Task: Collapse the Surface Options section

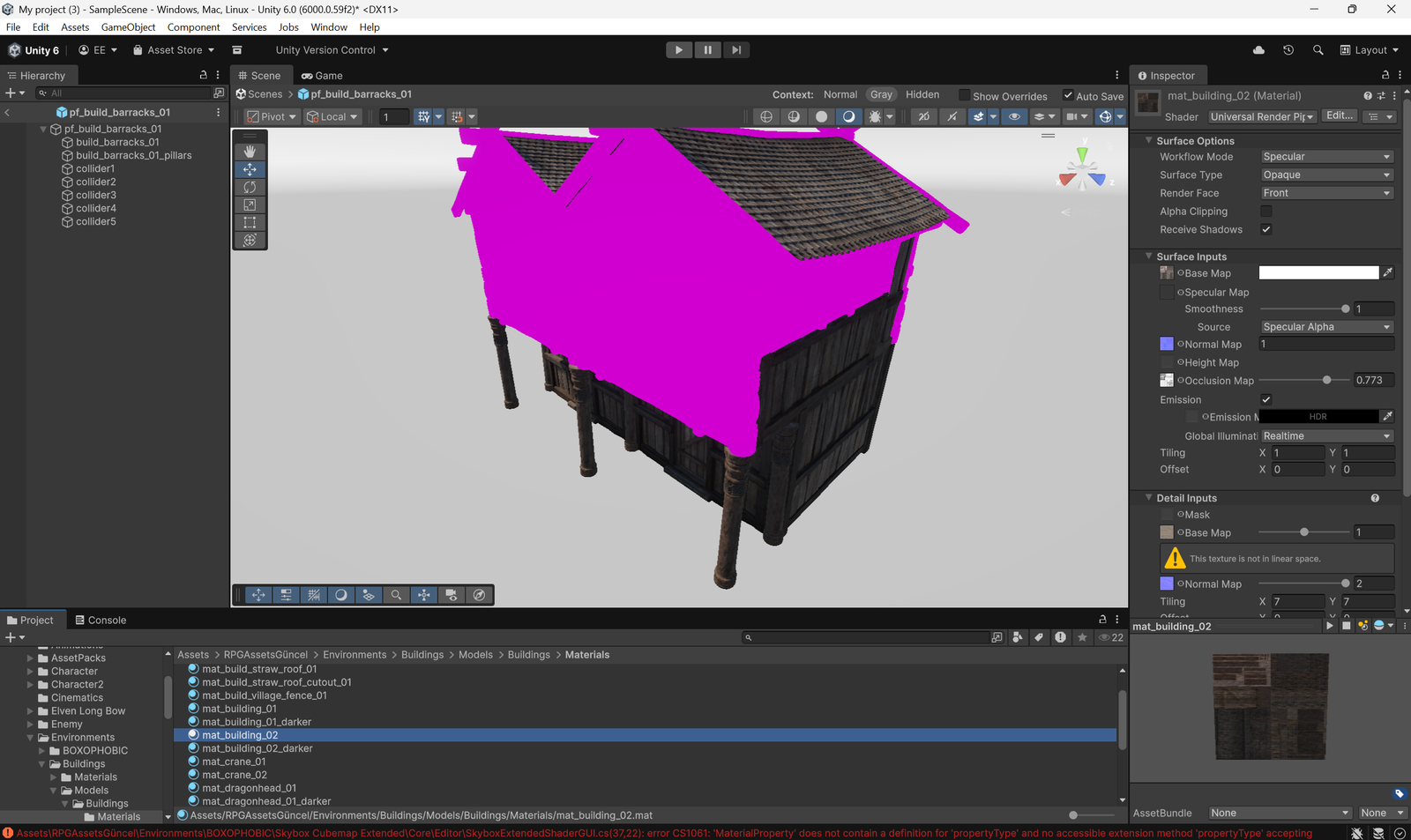Action: click(x=1149, y=141)
